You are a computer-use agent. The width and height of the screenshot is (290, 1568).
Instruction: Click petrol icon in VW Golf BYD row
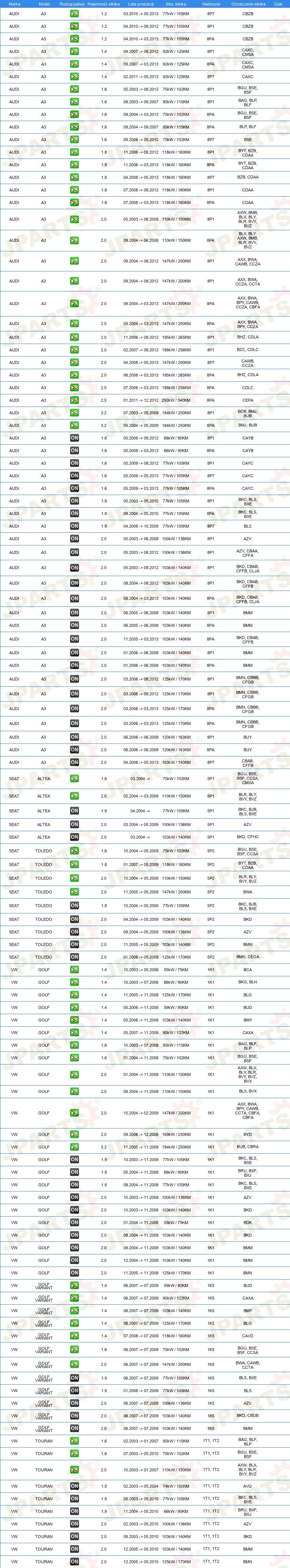(74, 1134)
